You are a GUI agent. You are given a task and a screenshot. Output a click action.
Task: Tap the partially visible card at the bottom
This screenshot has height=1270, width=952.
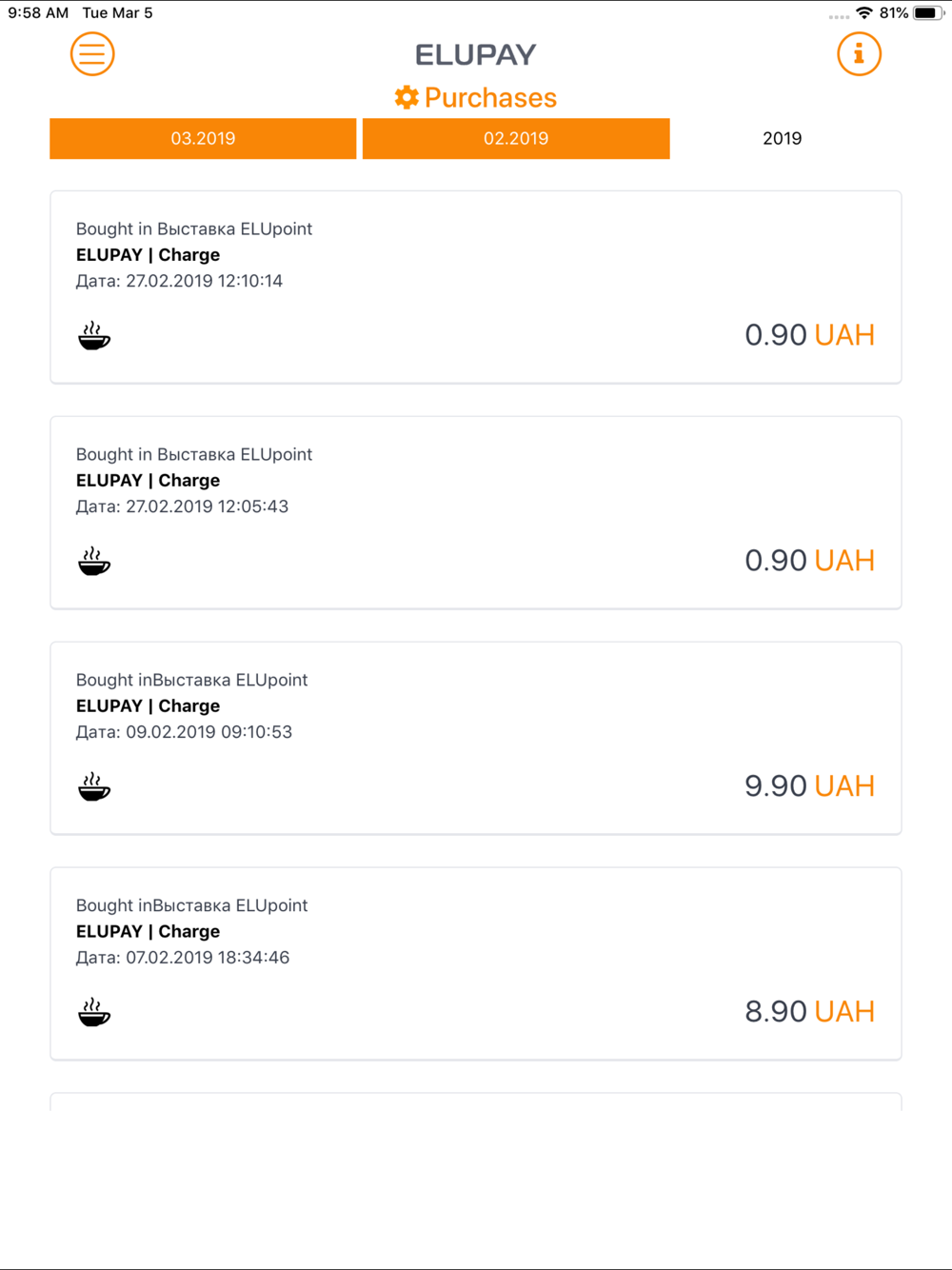pyautogui.click(x=476, y=1101)
